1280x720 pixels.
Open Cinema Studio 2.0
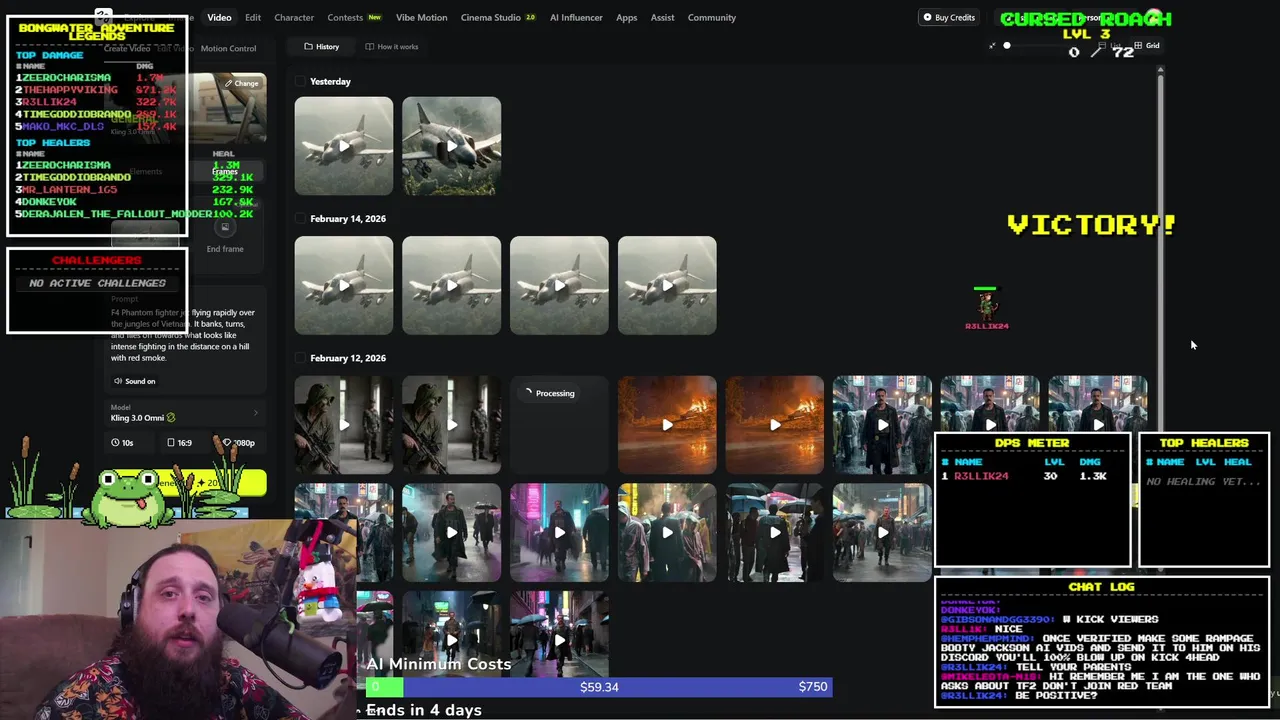[x=498, y=17]
